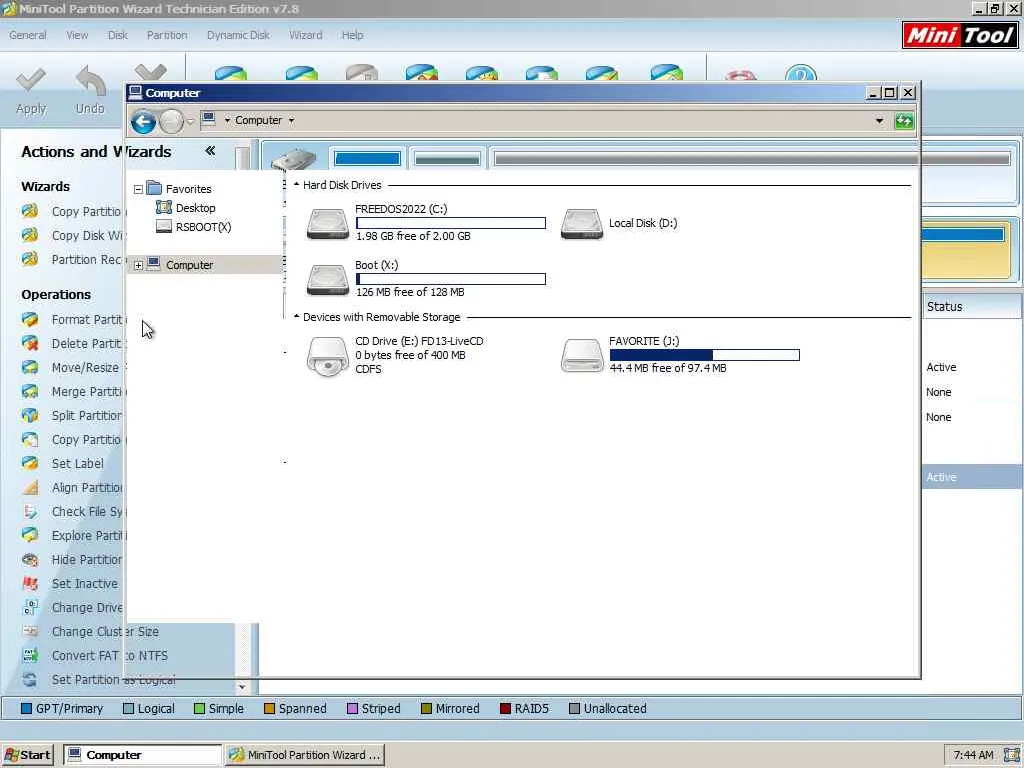Click the Merge Partition icon
The image size is (1024, 768).
30,392
